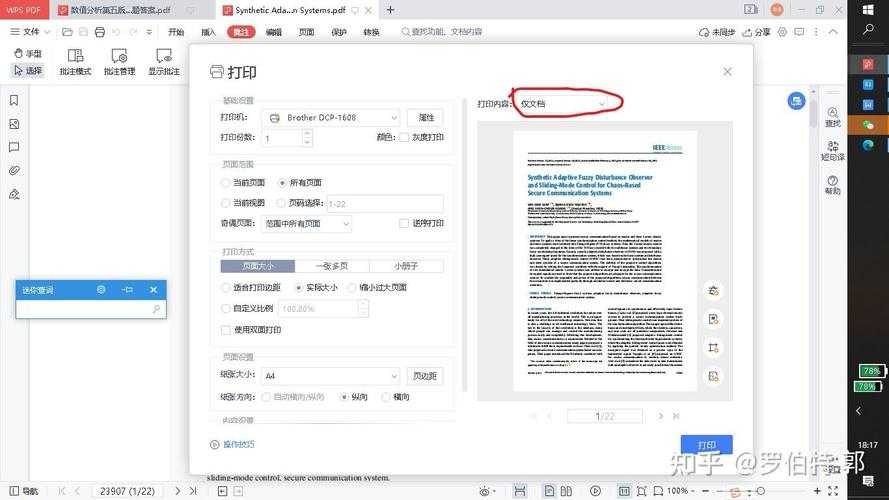889x500 pixels.
Task: Click the find (查找) icon in right sidebar
Action: coord(832,116)
